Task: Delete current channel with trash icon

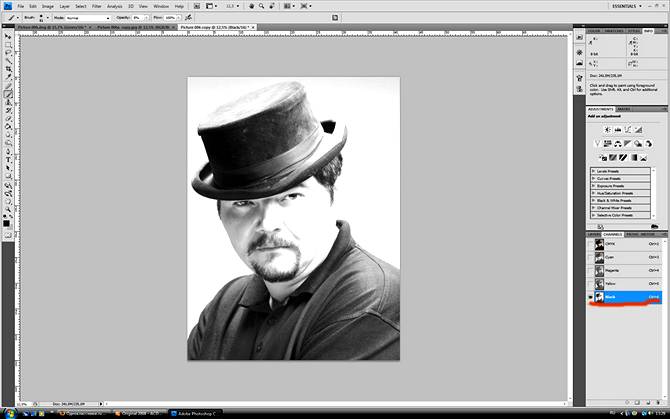Action: (658, 402)
